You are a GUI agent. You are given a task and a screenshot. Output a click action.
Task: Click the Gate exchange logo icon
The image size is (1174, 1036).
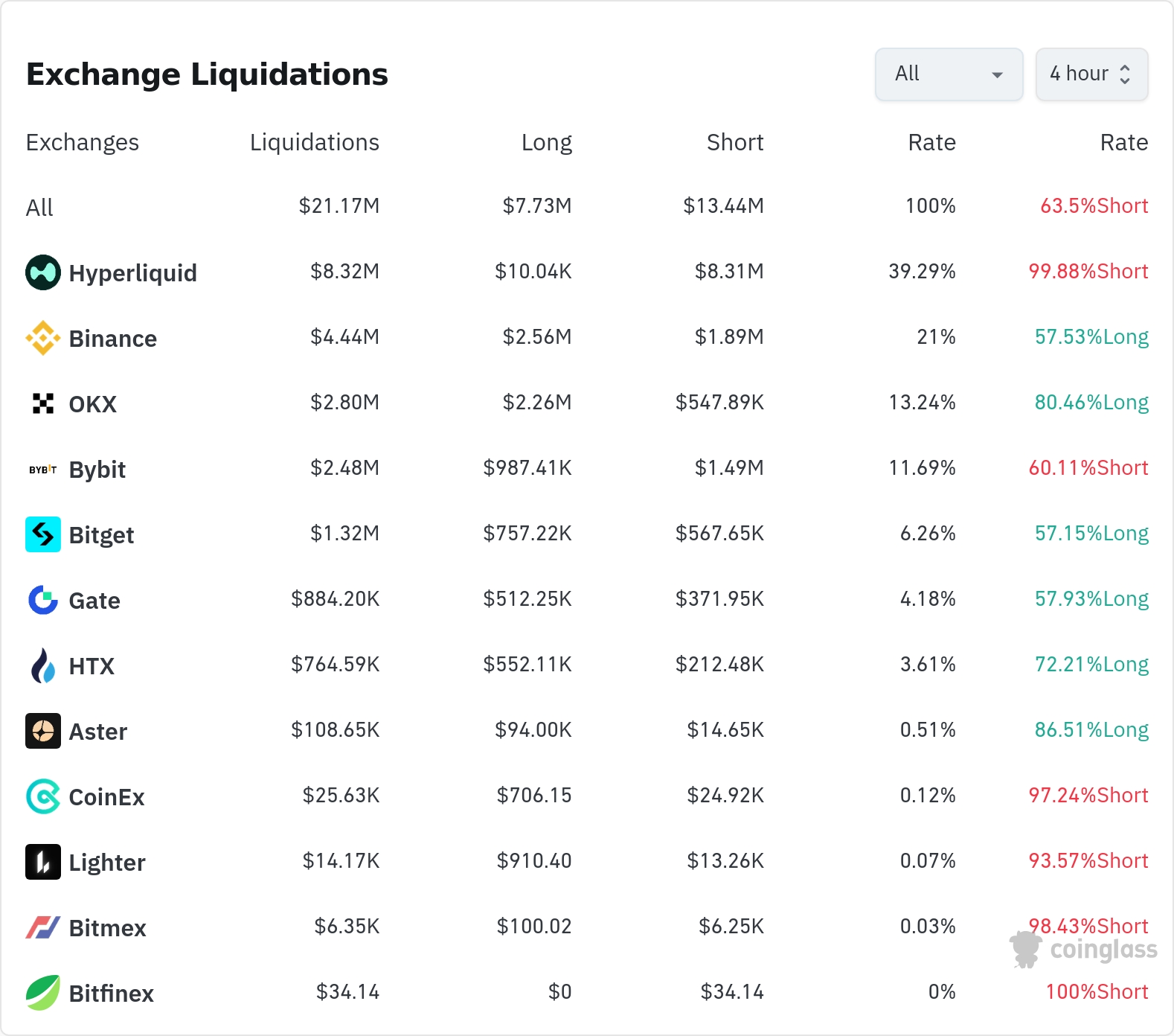(x=43, y=600)
